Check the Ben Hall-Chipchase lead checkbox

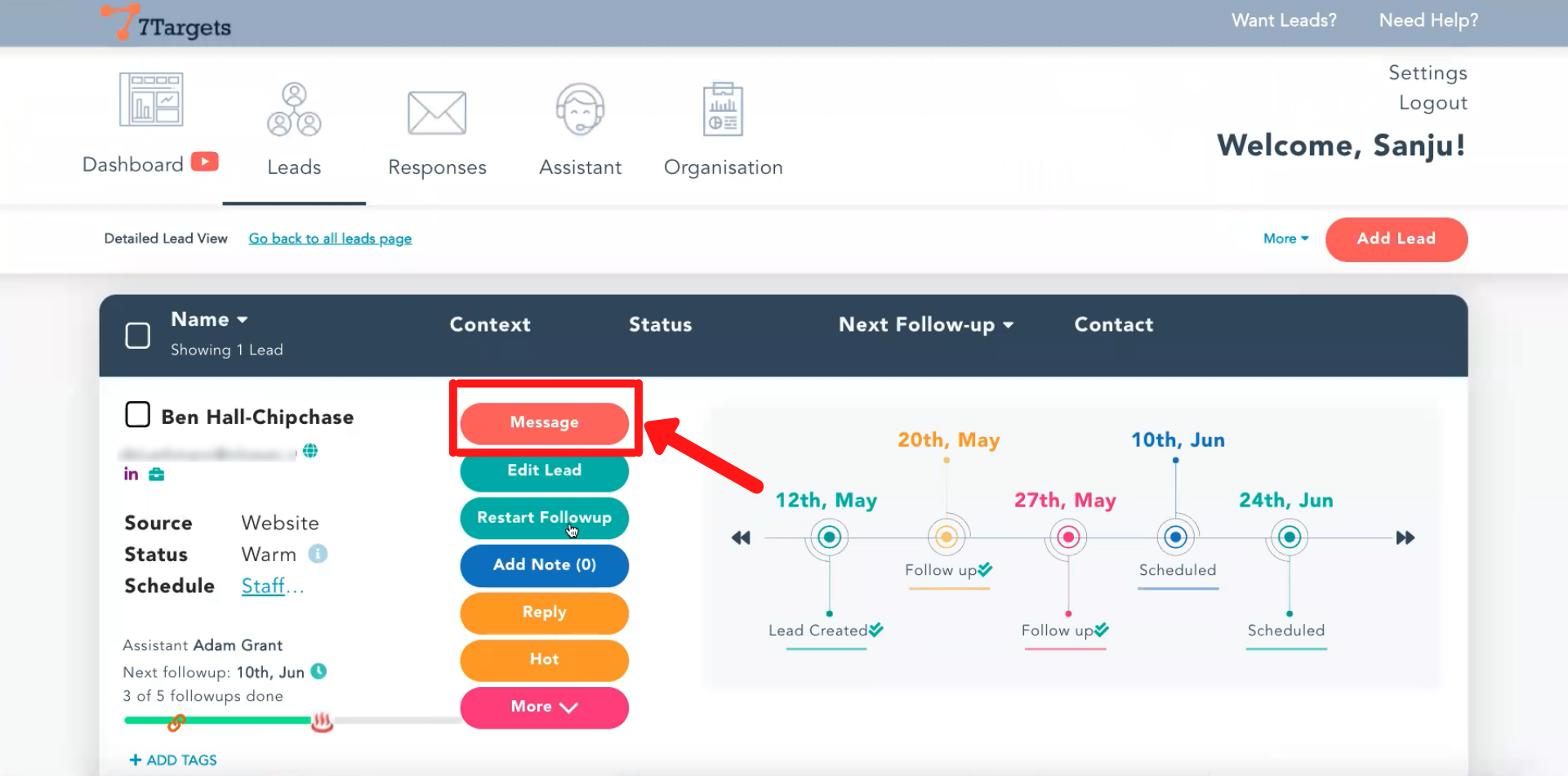[x=137, y=414]
